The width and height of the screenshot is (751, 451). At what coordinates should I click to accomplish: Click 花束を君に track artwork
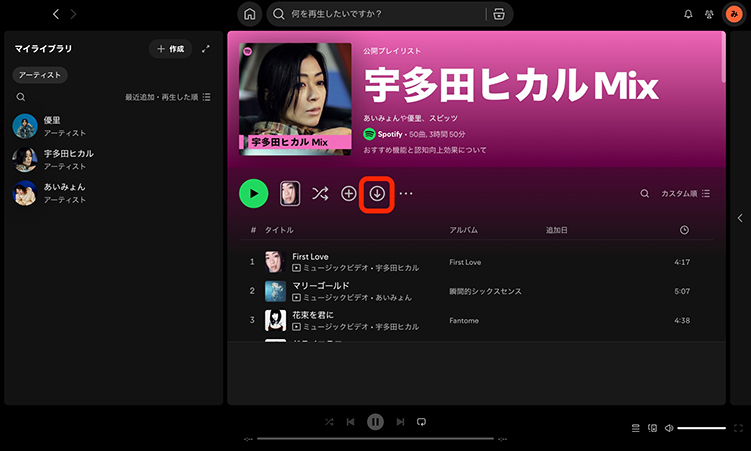[x=275, y=320]
